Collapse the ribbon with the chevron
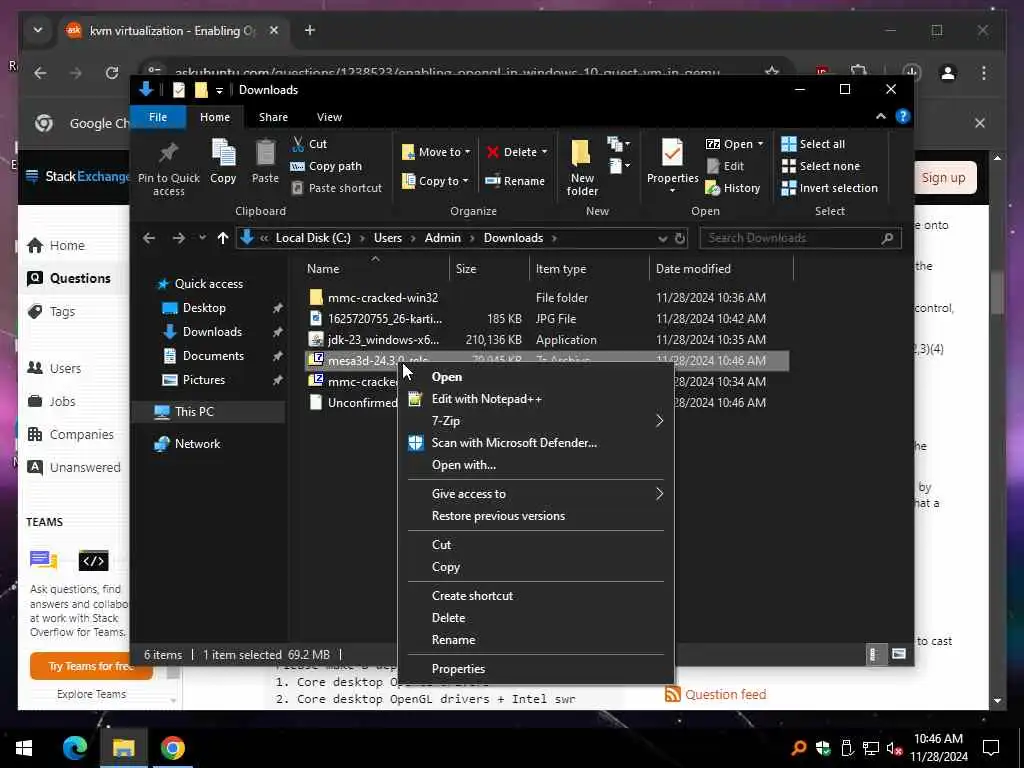 880,116
